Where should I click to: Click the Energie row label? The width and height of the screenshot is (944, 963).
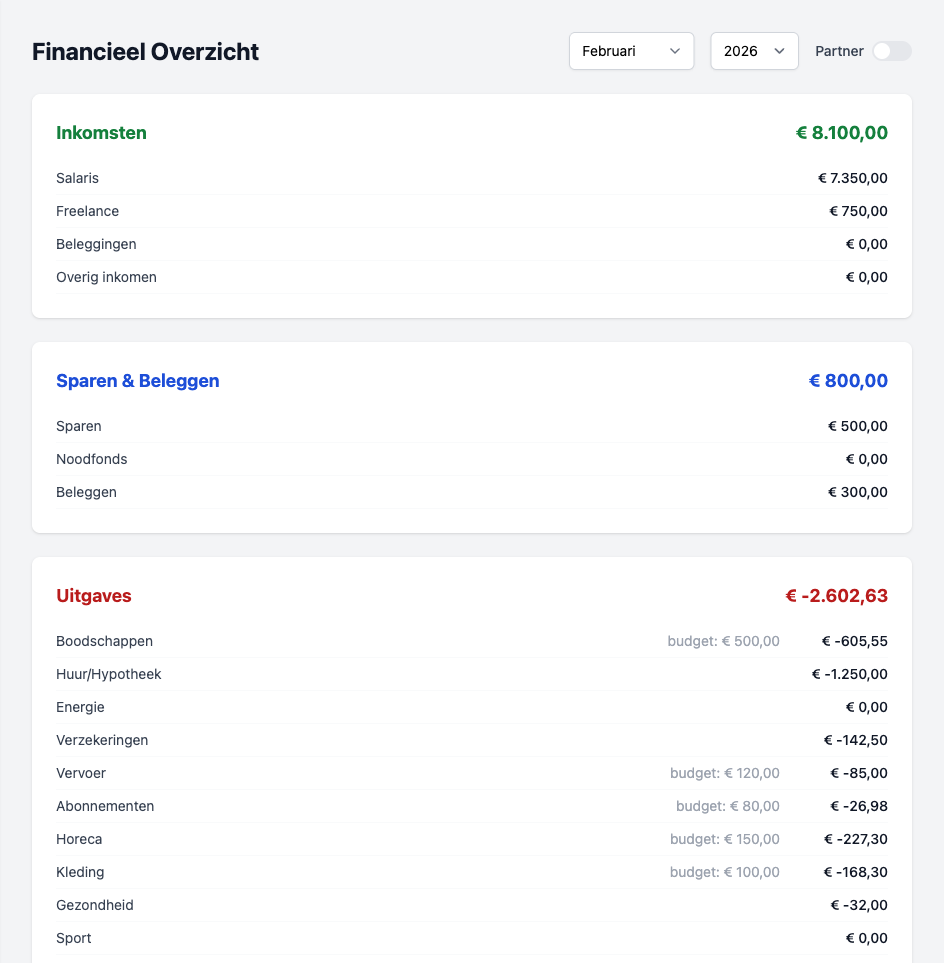coord(80,708)
